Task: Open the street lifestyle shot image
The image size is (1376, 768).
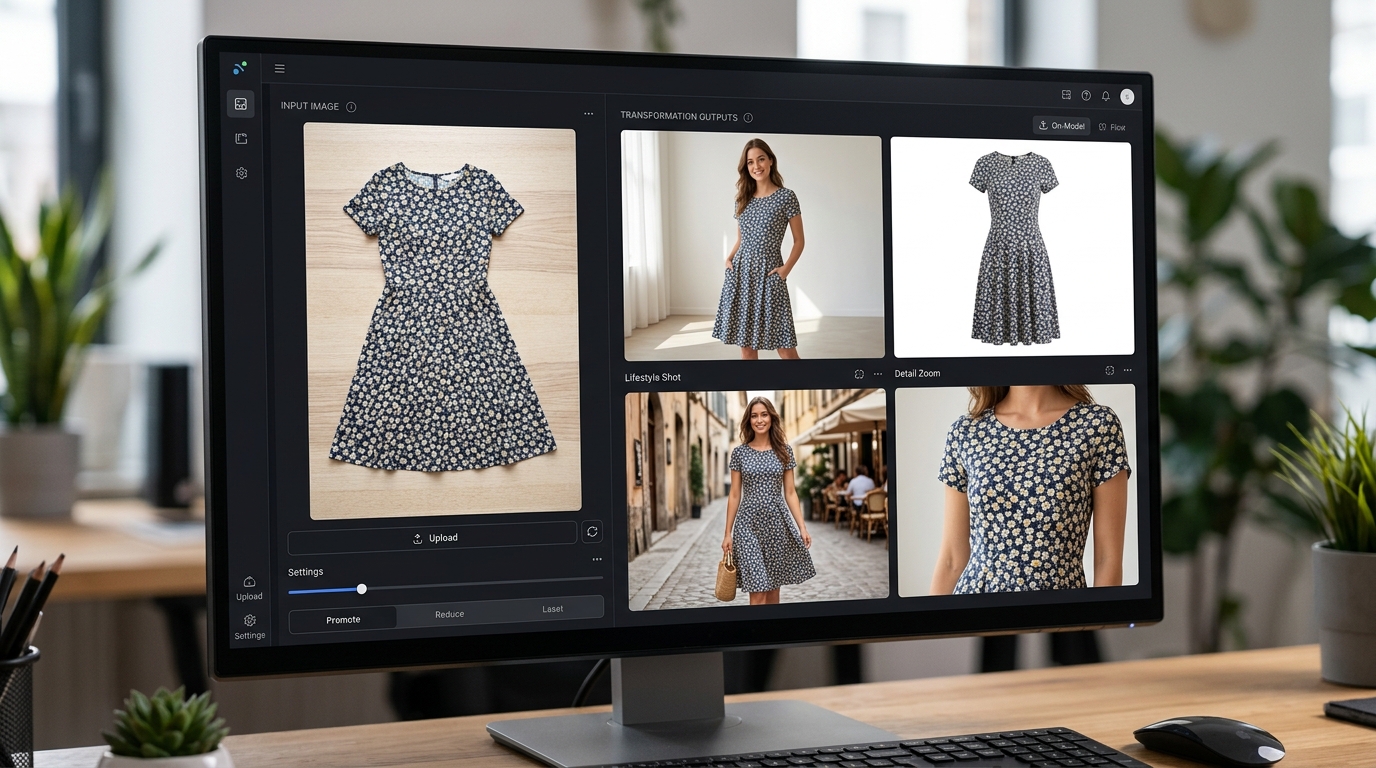Action: pos(757,499)
